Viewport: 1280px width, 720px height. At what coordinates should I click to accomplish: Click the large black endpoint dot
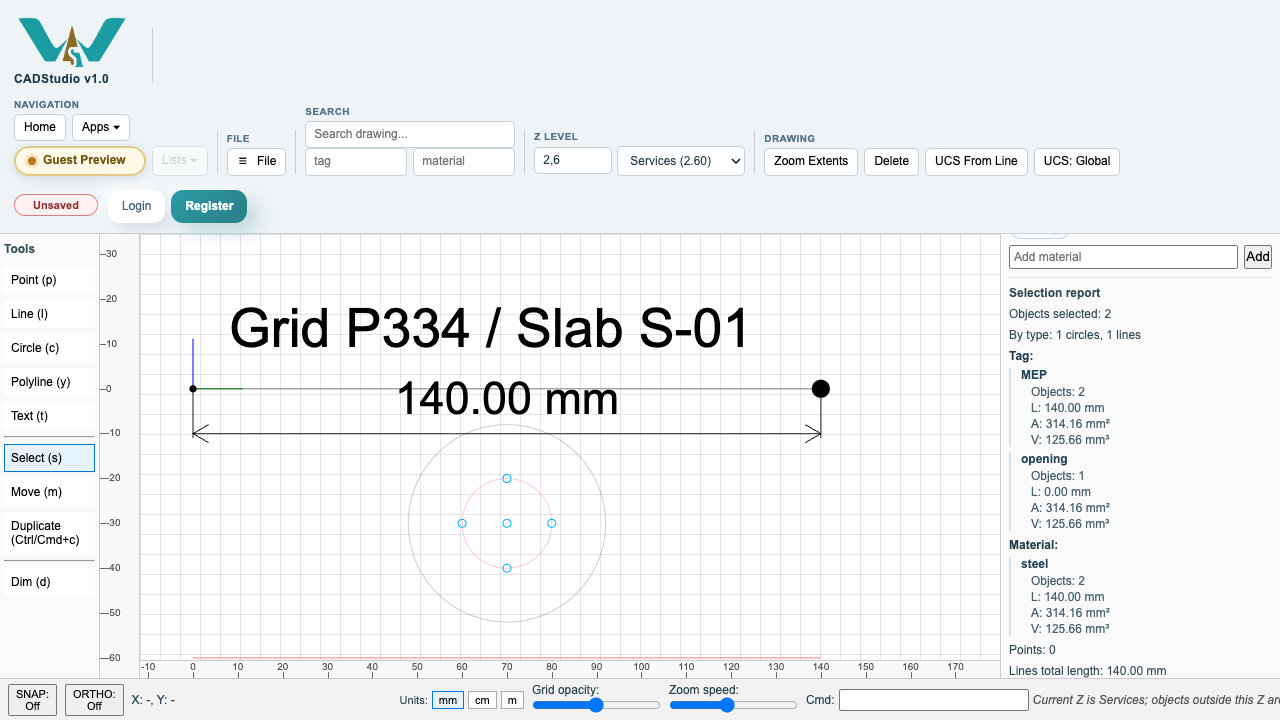point(821,388)
